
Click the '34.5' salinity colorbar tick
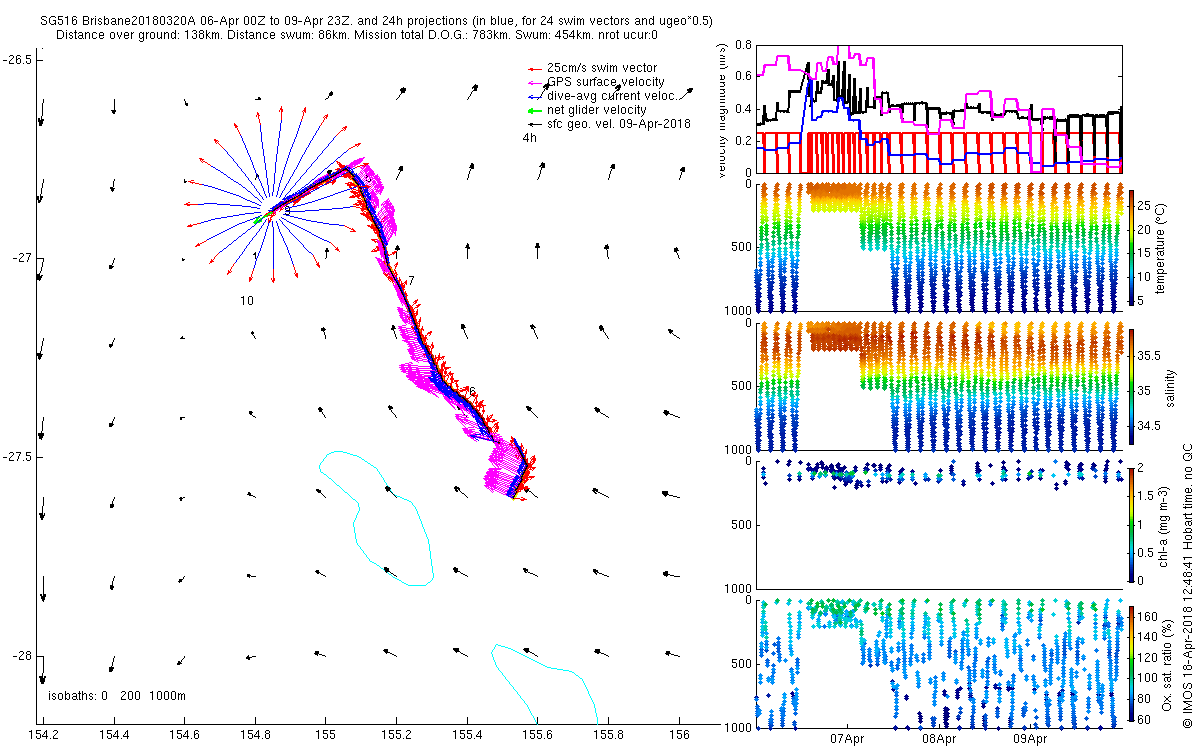coord(1149,426)
